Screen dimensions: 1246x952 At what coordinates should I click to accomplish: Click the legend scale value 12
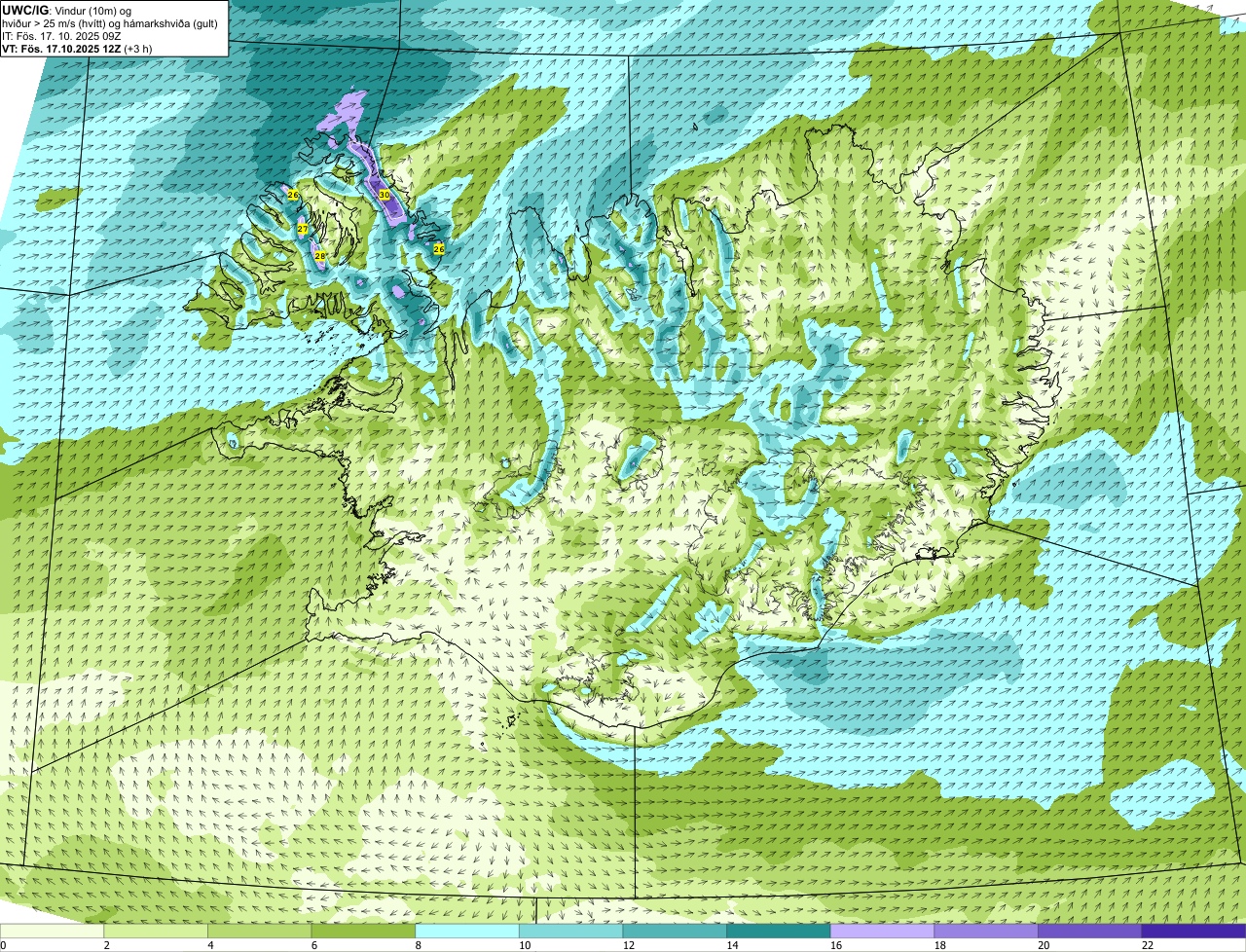pos(628,945)
